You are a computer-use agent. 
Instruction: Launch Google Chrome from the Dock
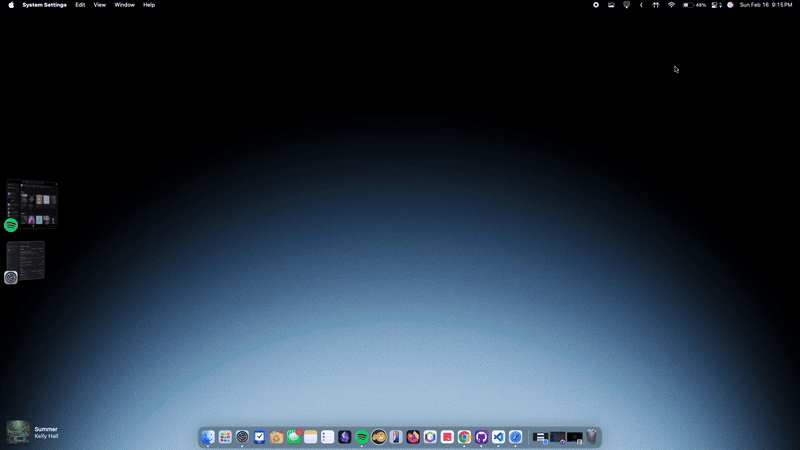pos(464,437)
